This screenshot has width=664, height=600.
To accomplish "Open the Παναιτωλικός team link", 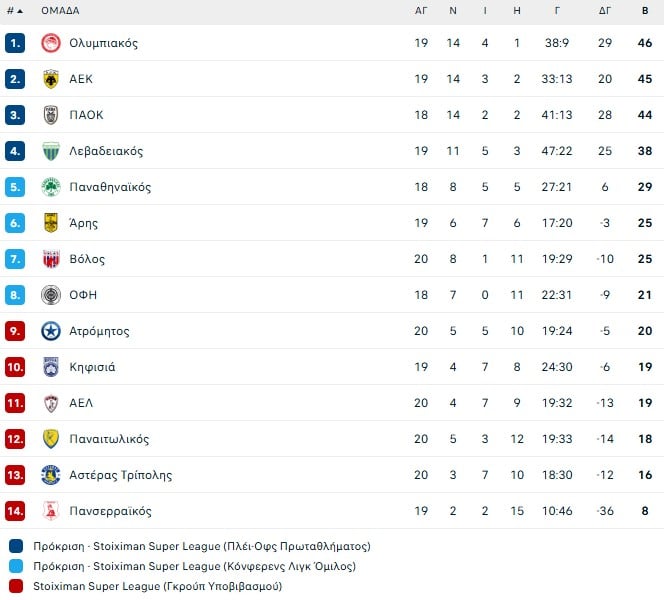I will pos(109,439).
